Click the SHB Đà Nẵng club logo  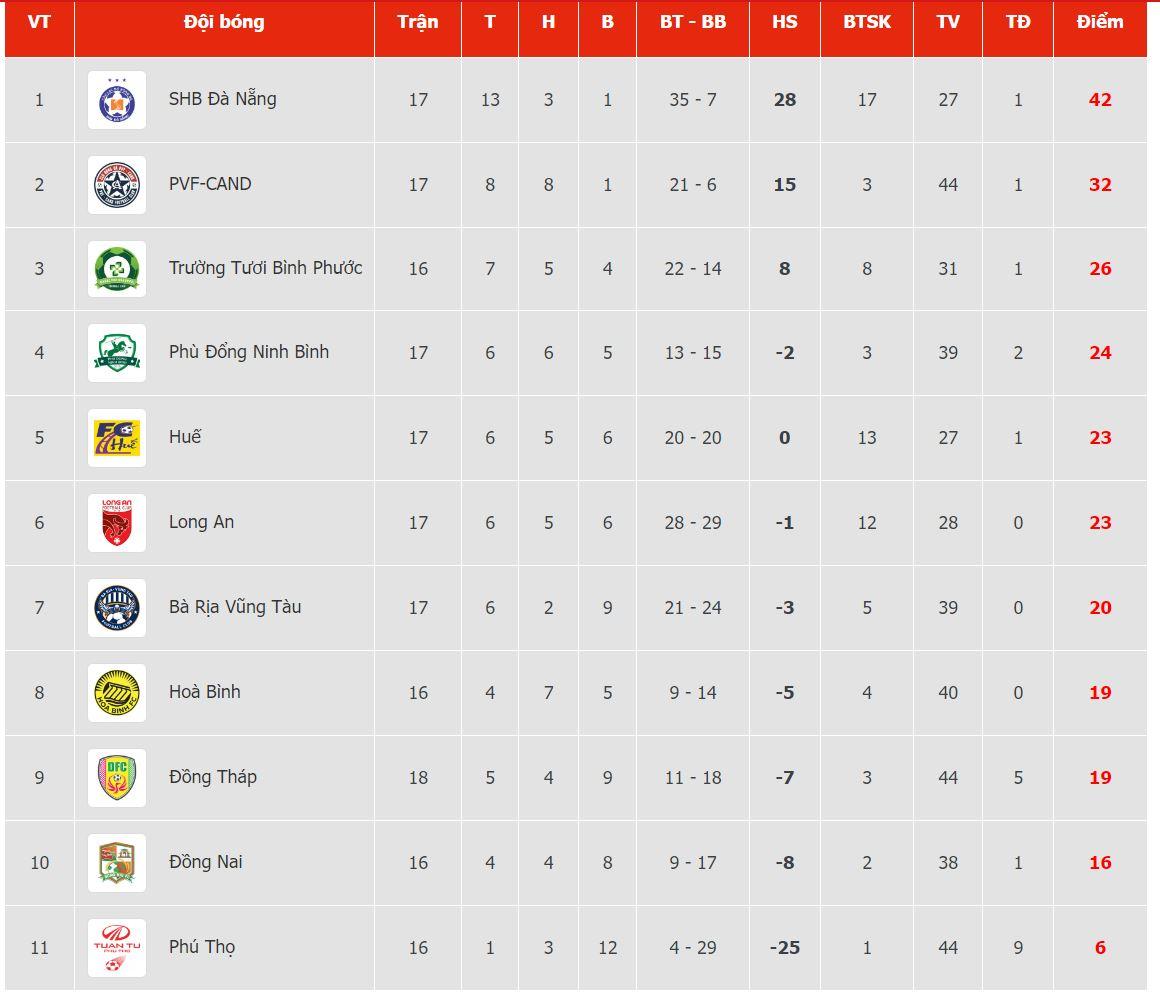pyautogui.click(x=117, y=100)
